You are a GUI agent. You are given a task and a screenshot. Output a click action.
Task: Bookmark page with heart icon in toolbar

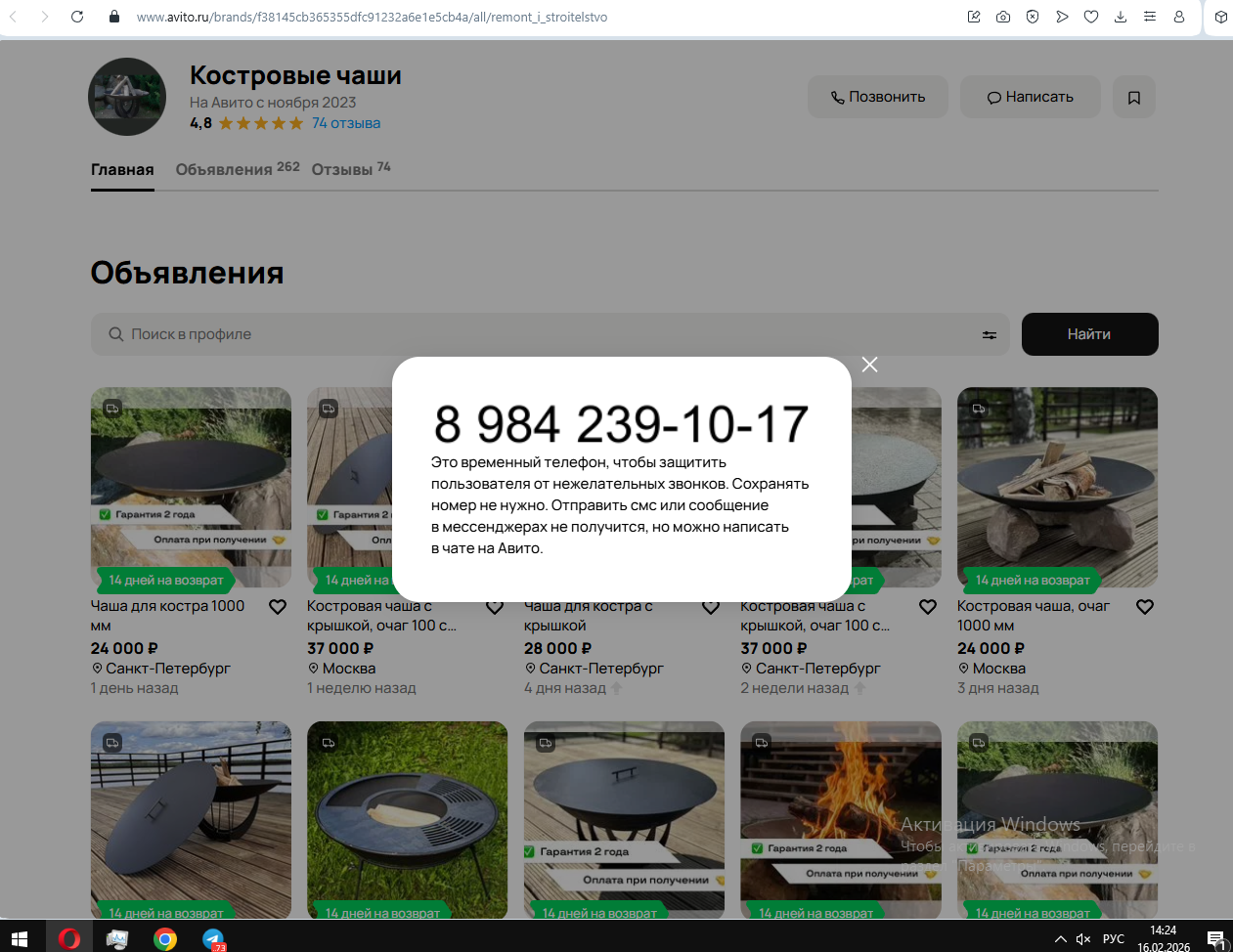[x=1091, y=17]
